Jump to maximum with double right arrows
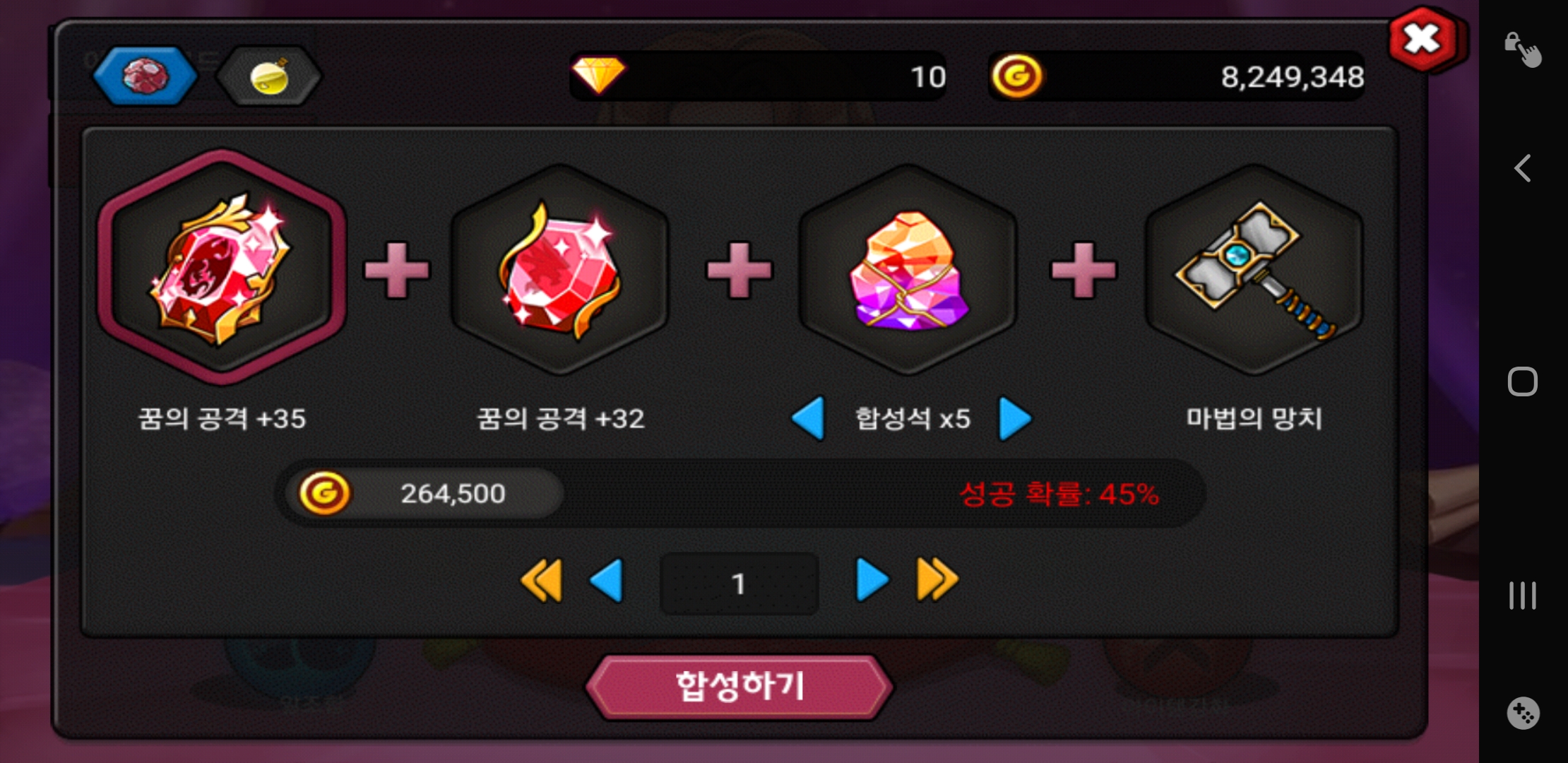Viewport: 1568px width, 763px height. [x=937, y=580]
